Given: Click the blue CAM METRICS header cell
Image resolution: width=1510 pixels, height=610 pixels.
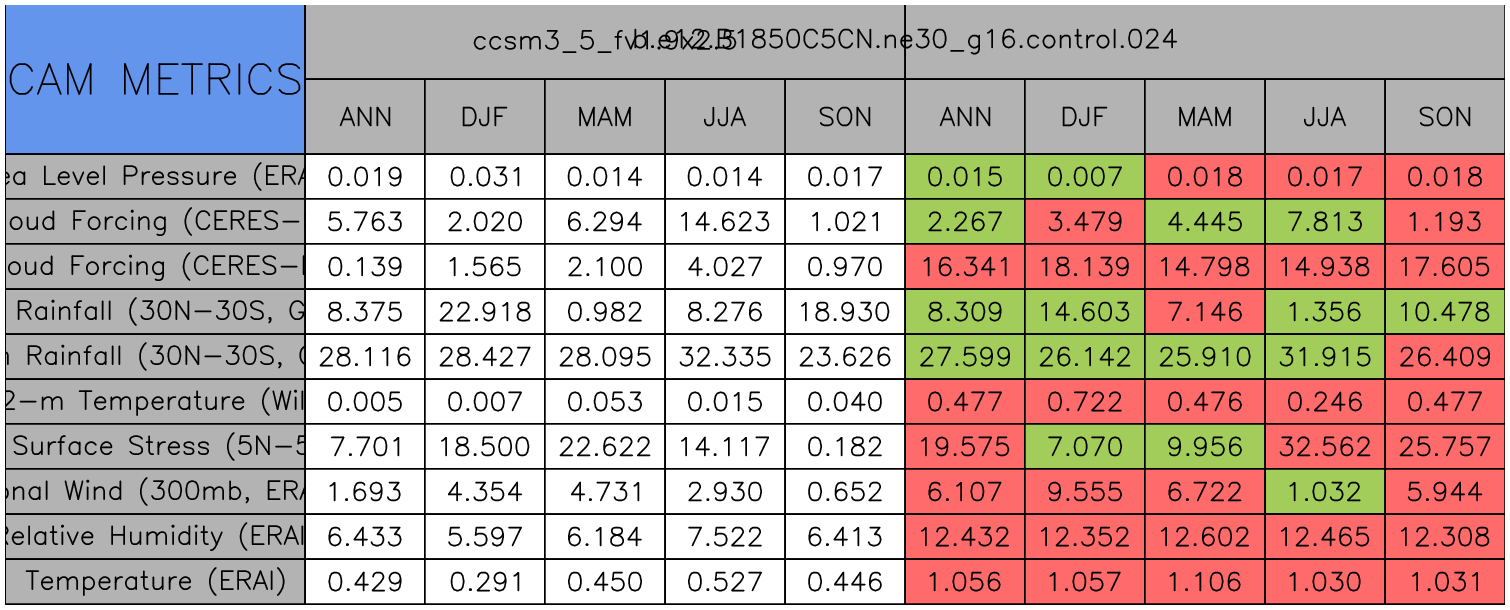Looking at the screenshot, I should (x=155, y=79).
